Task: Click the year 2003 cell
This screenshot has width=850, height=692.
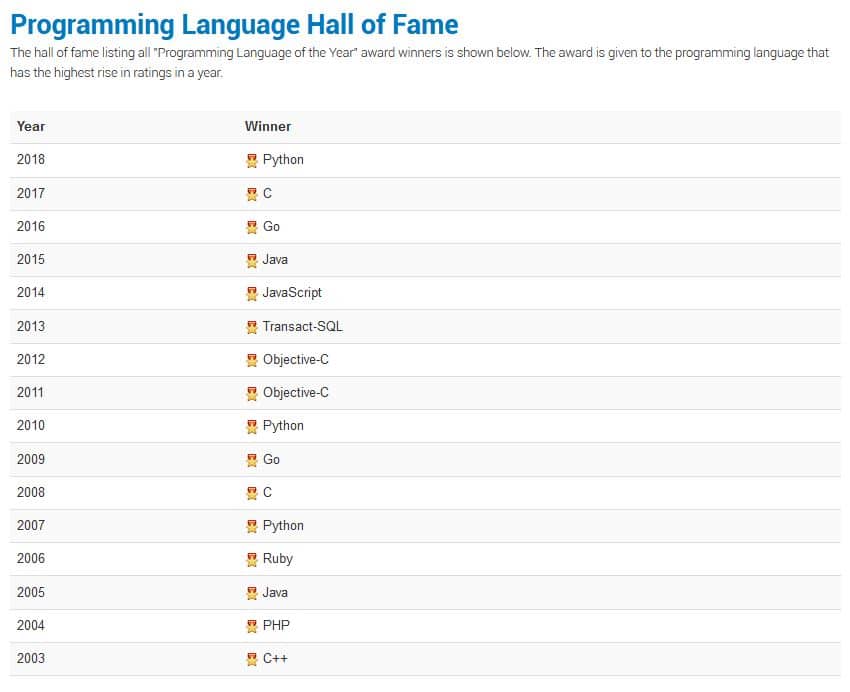Action: (x=31, y=658)
